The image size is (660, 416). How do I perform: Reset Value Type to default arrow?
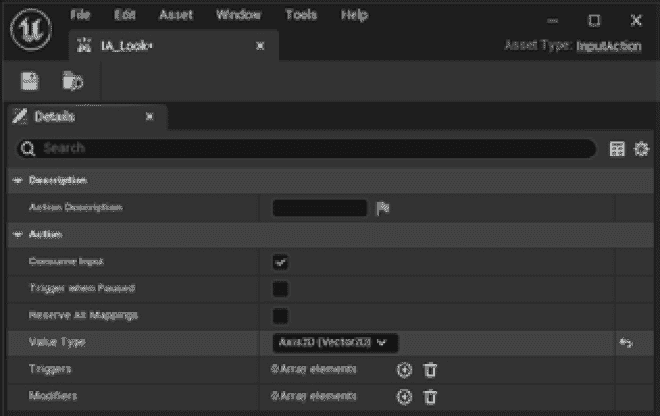[626, 343]
